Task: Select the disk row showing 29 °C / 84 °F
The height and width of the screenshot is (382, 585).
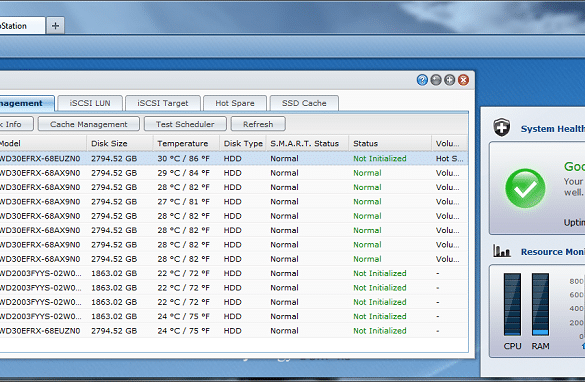Action: point(234,173)
